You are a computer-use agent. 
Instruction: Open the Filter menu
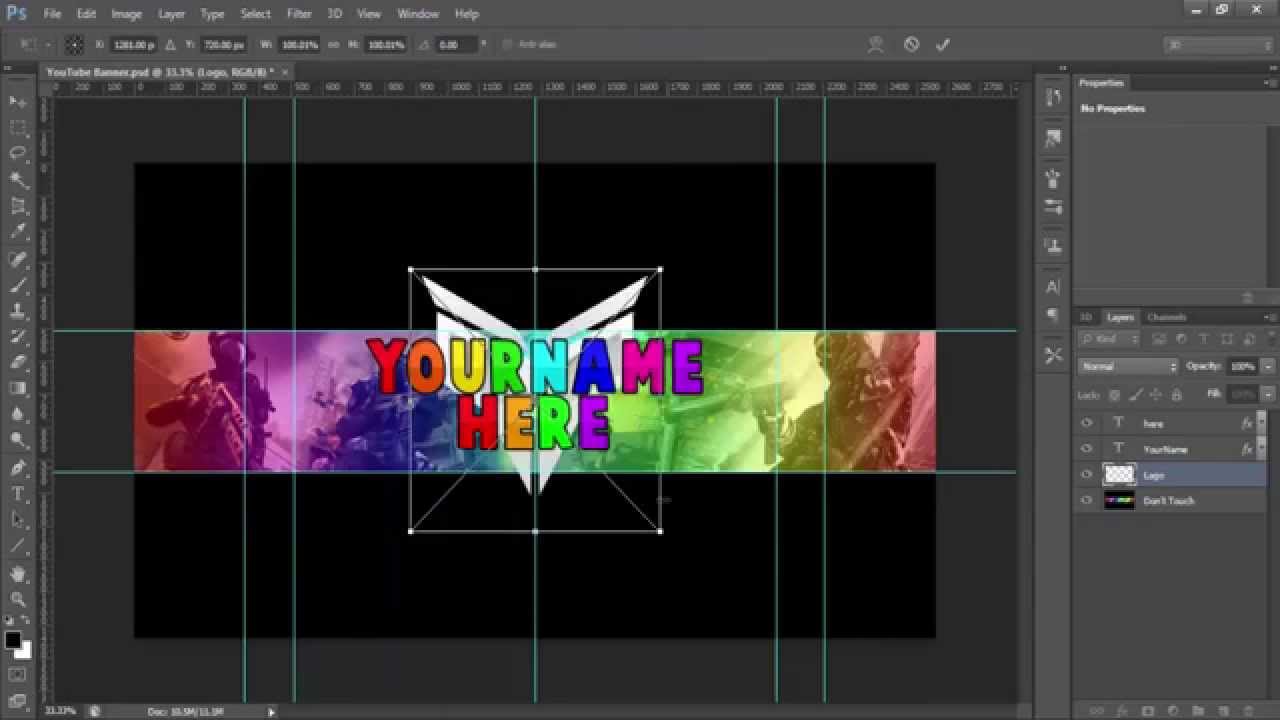(299, 14)
